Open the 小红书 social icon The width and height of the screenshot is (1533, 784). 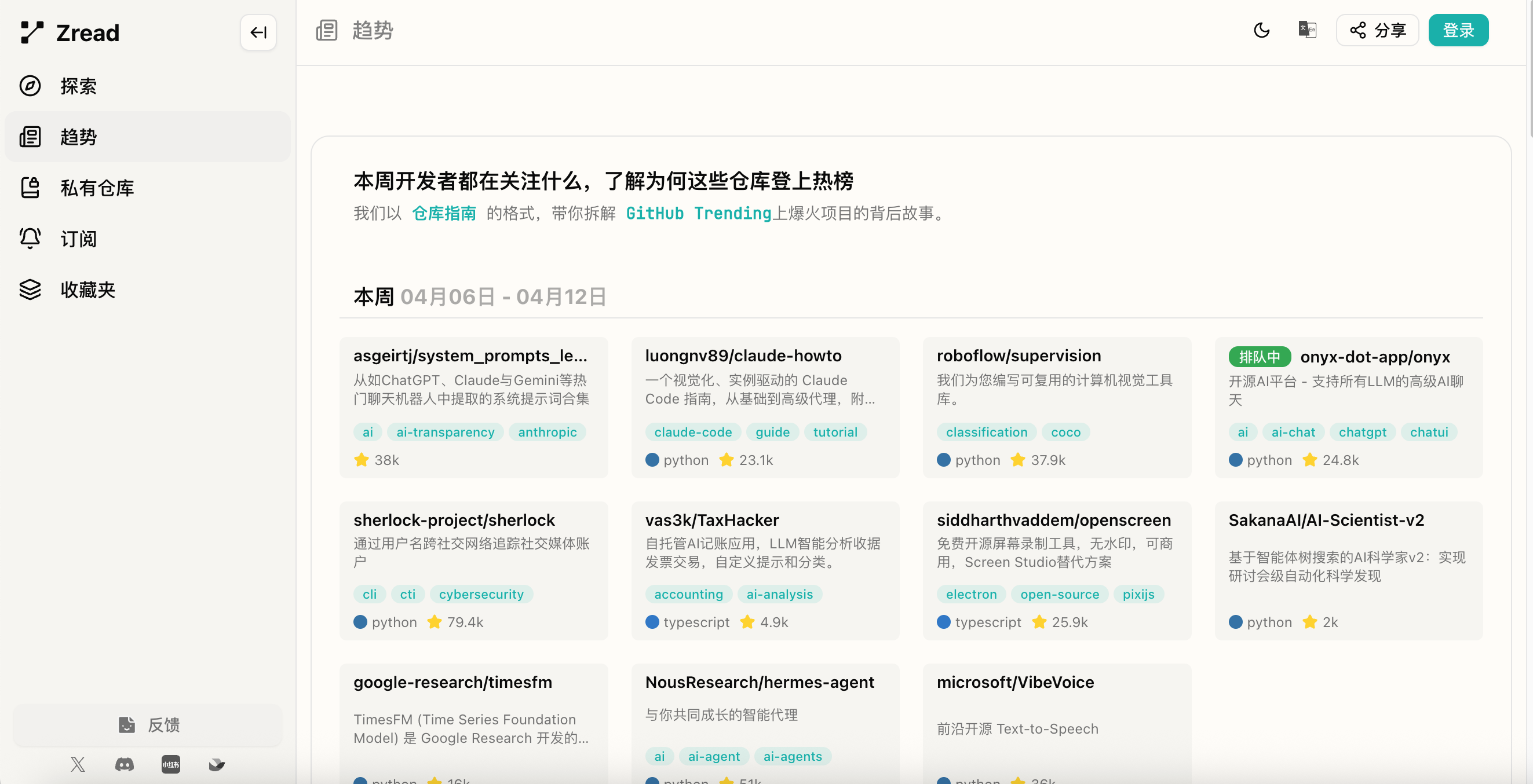click(x=171, y=764)
